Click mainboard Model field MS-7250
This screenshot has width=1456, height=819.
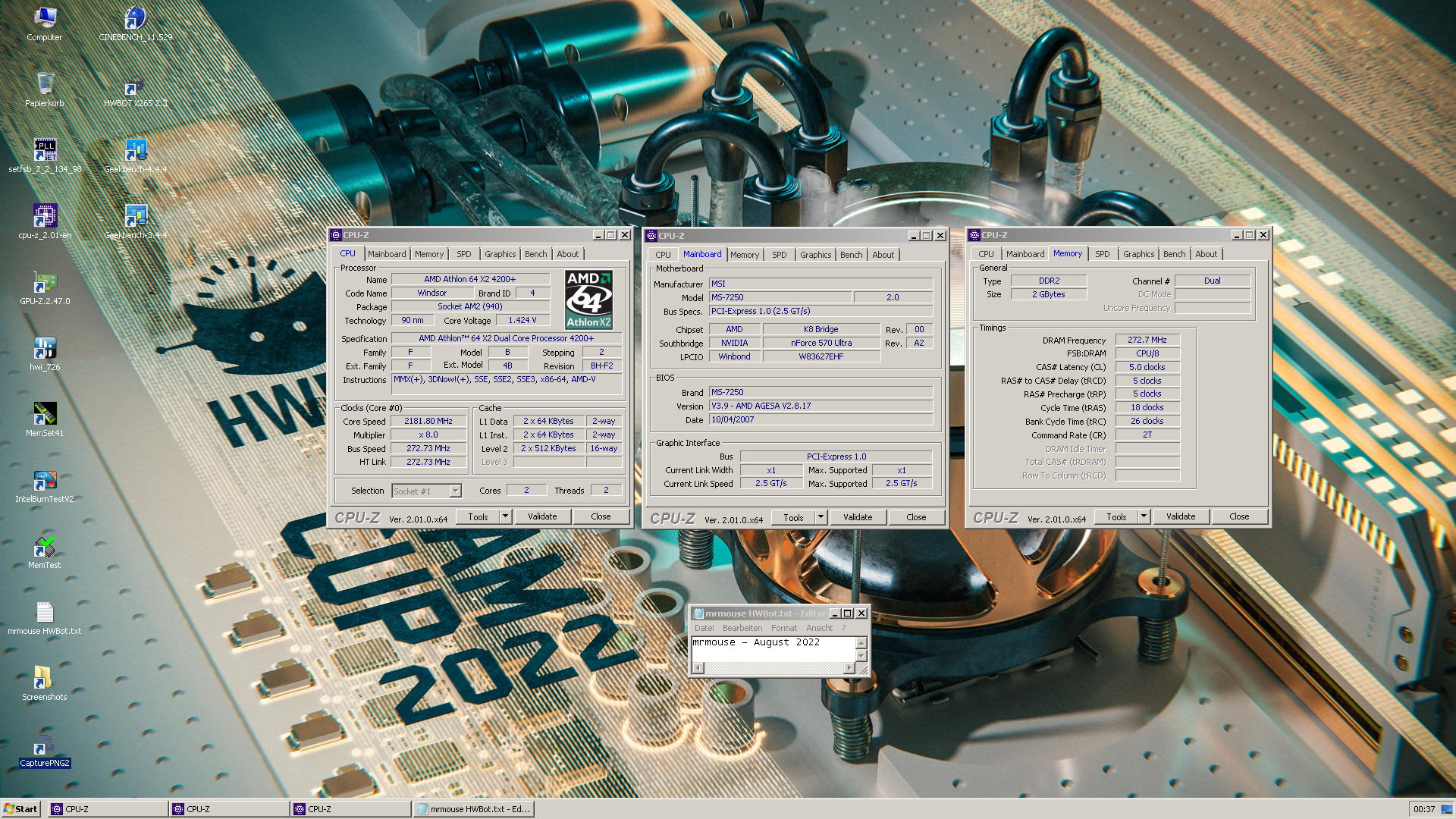[x=780, y=297]
